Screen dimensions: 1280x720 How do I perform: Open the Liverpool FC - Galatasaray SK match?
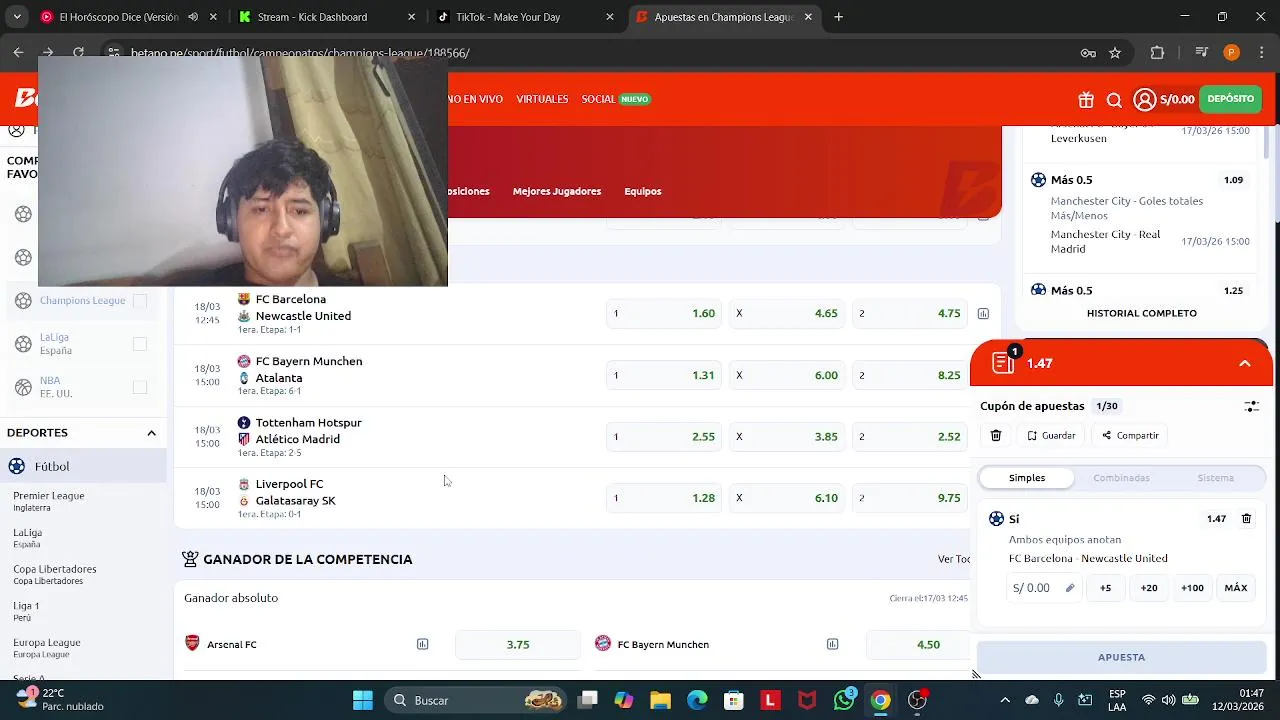tap(295, 493)
